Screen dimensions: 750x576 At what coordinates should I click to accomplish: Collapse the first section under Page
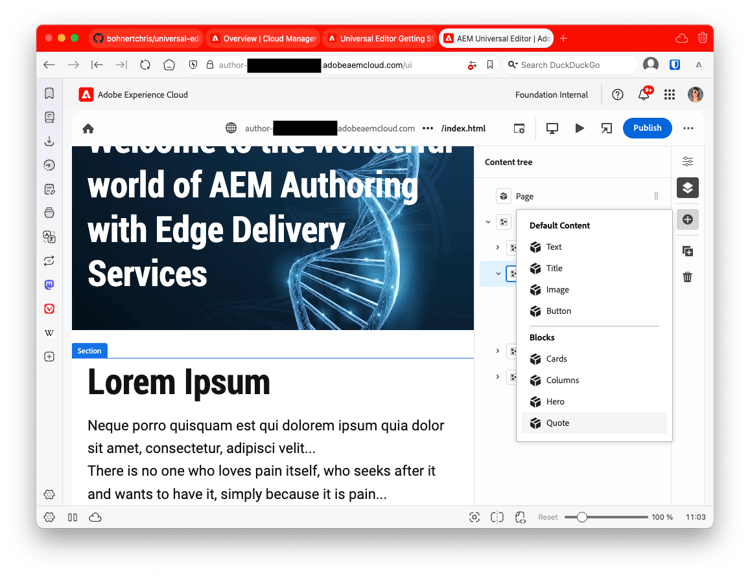tap(488, 222)
